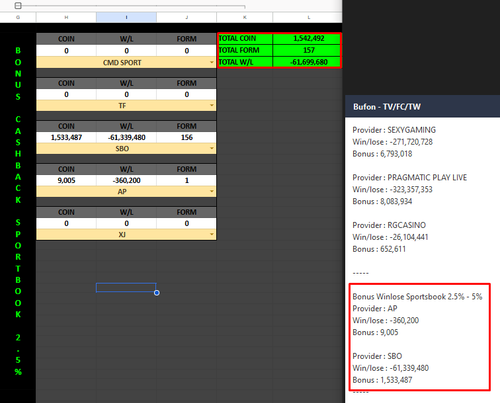Select column G header
Screen dimensions: 500x403
click(x=18, y=17)
